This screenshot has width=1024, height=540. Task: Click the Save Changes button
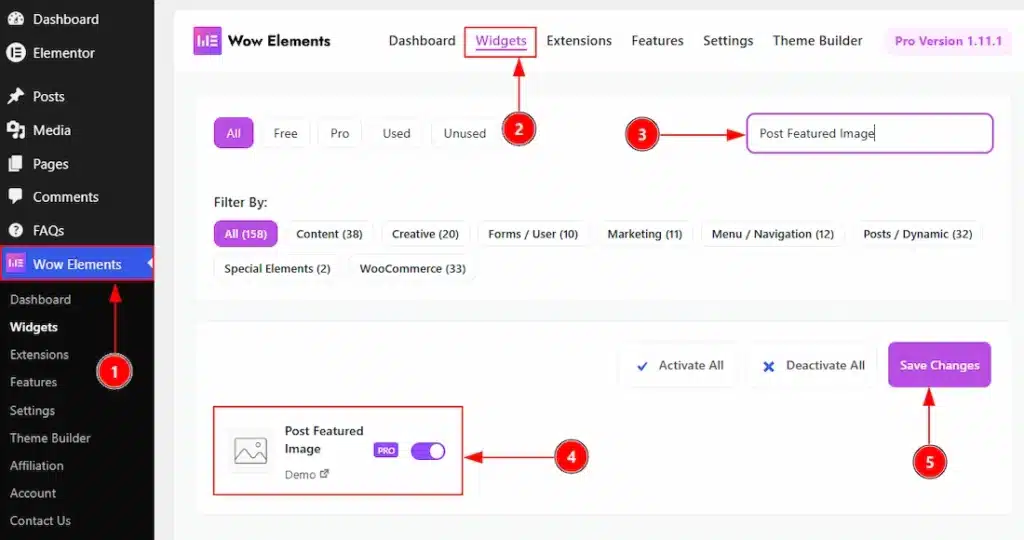tap(939, 365)
